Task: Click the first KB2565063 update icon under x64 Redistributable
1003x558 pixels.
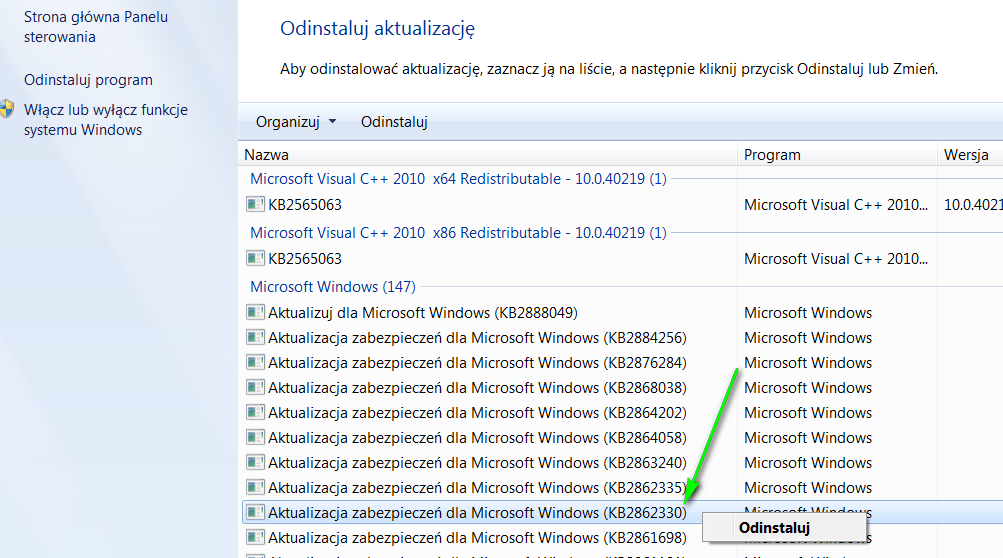Action: [x=255, y=205]
